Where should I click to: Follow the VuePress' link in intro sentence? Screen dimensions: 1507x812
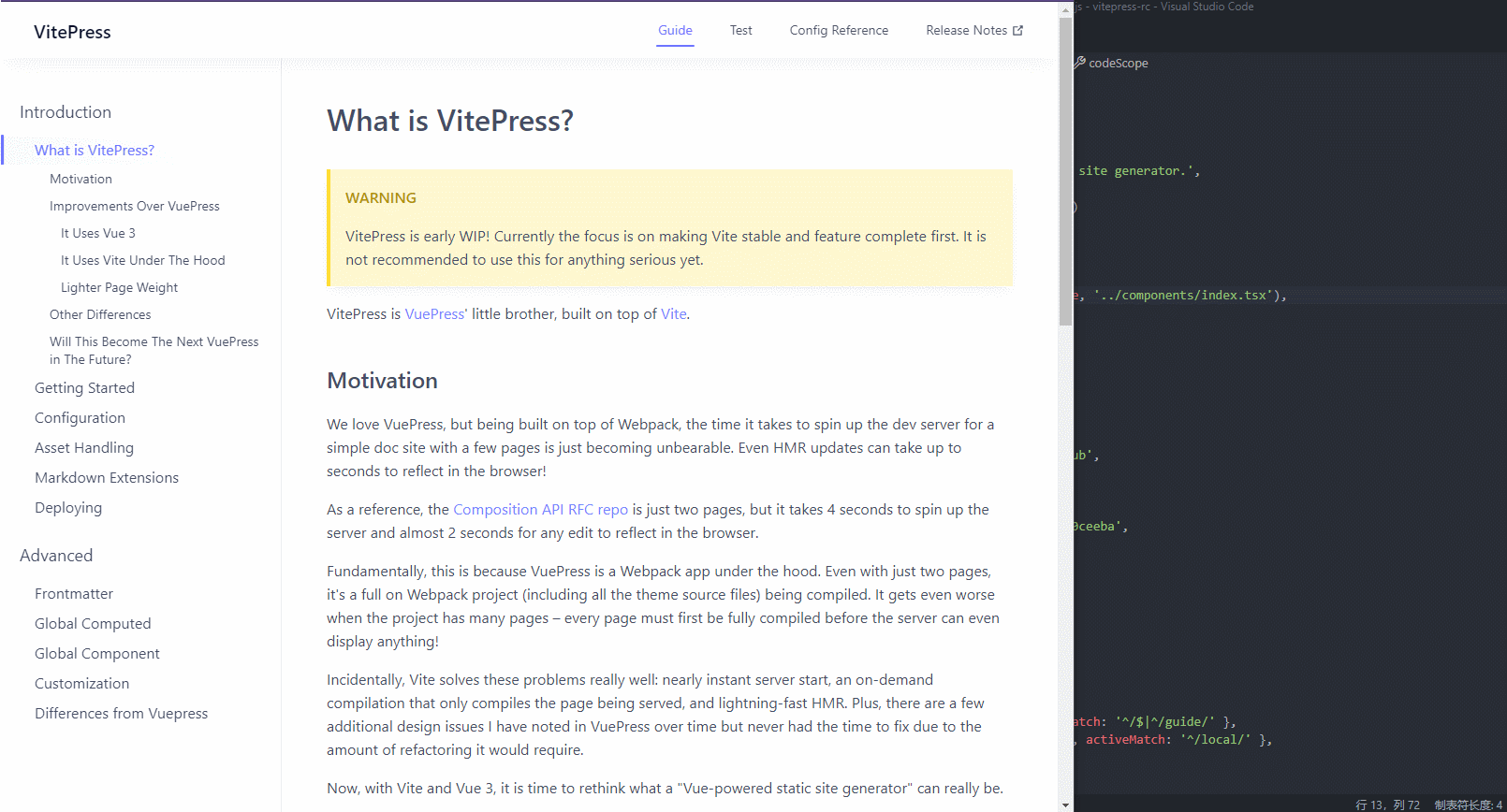tap(436, 313)
